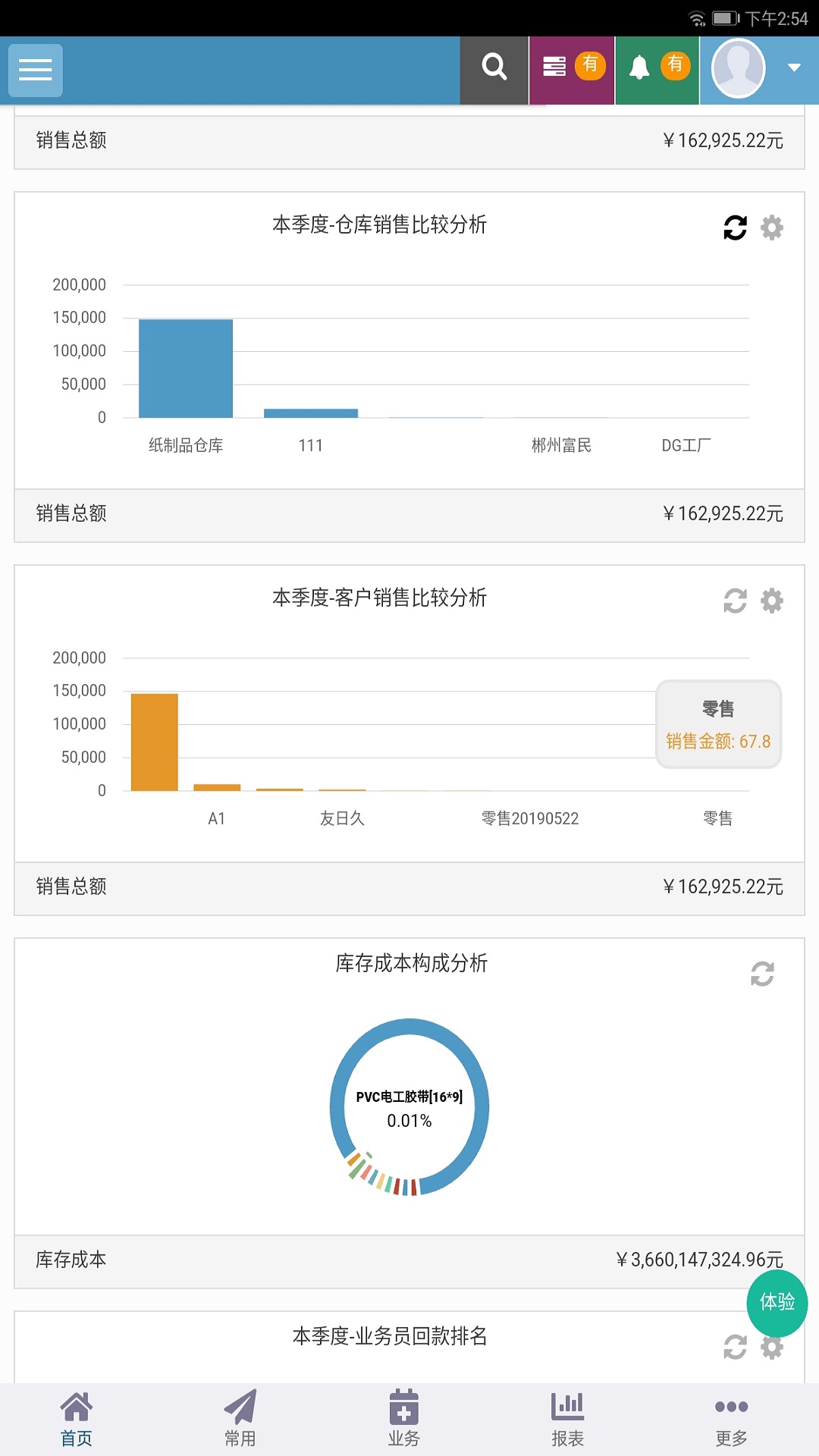Tap the orange 有 badge beside task list
Screen dimensions: 819x1456
pos(590,64)
